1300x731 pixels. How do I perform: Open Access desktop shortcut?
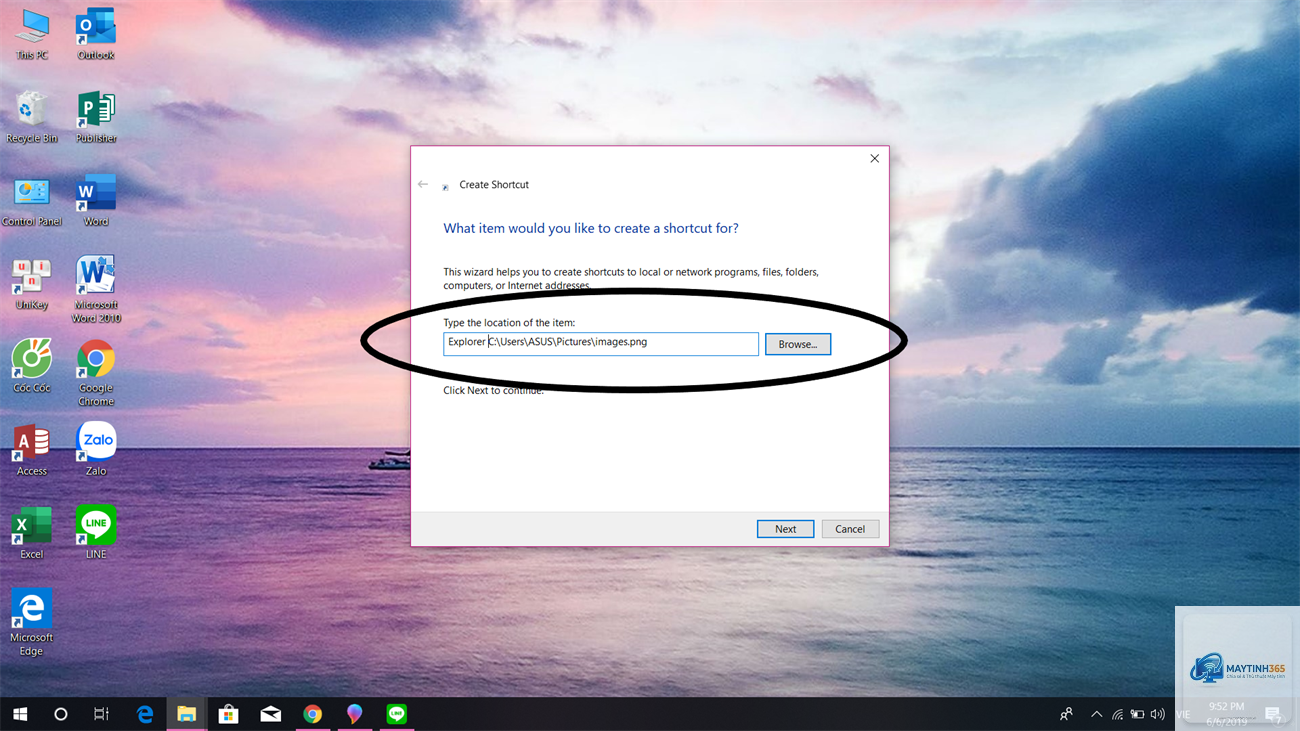coord(32,450)
